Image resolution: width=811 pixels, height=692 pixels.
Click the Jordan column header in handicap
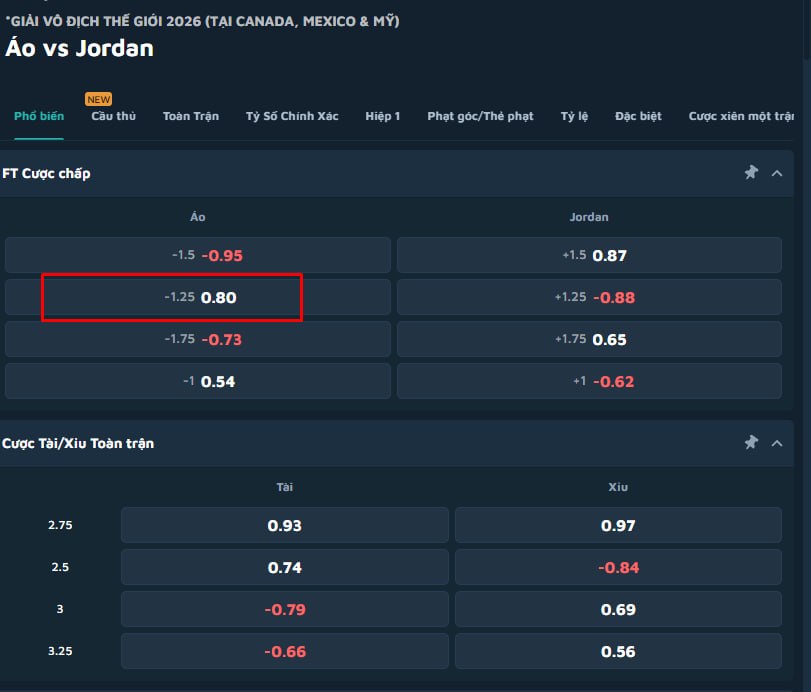[x=589, y=217]
